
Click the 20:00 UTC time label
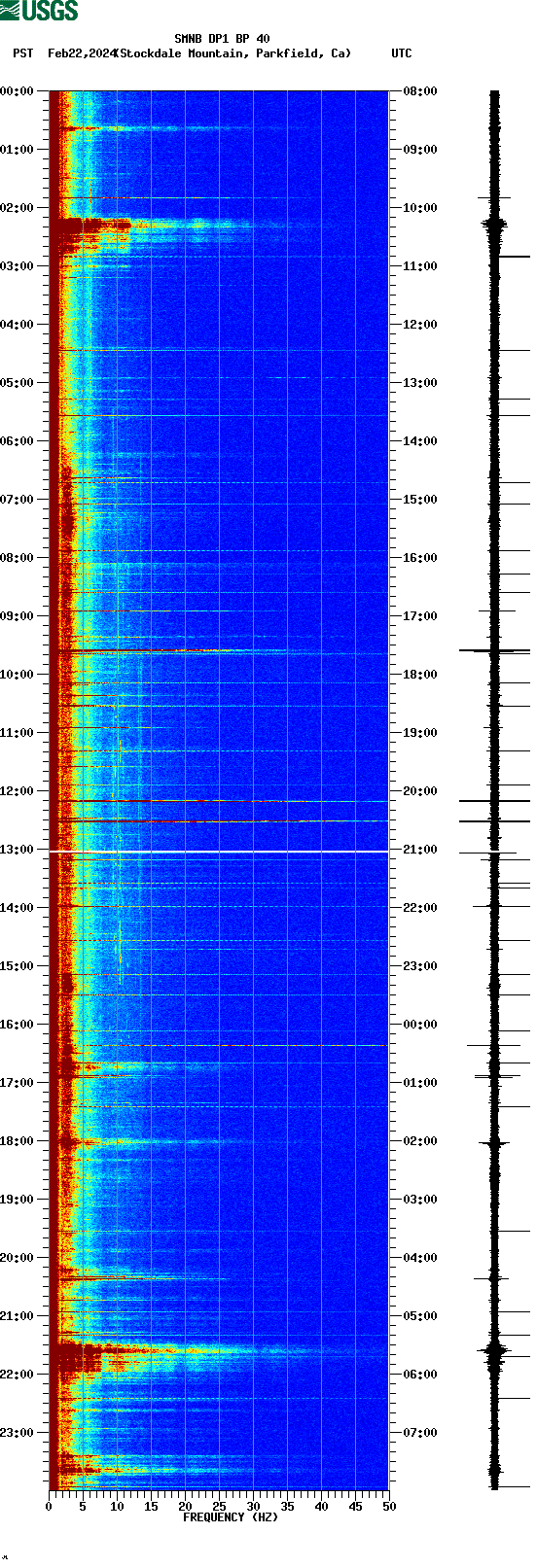pyautogui.click(x=419, y=791)
